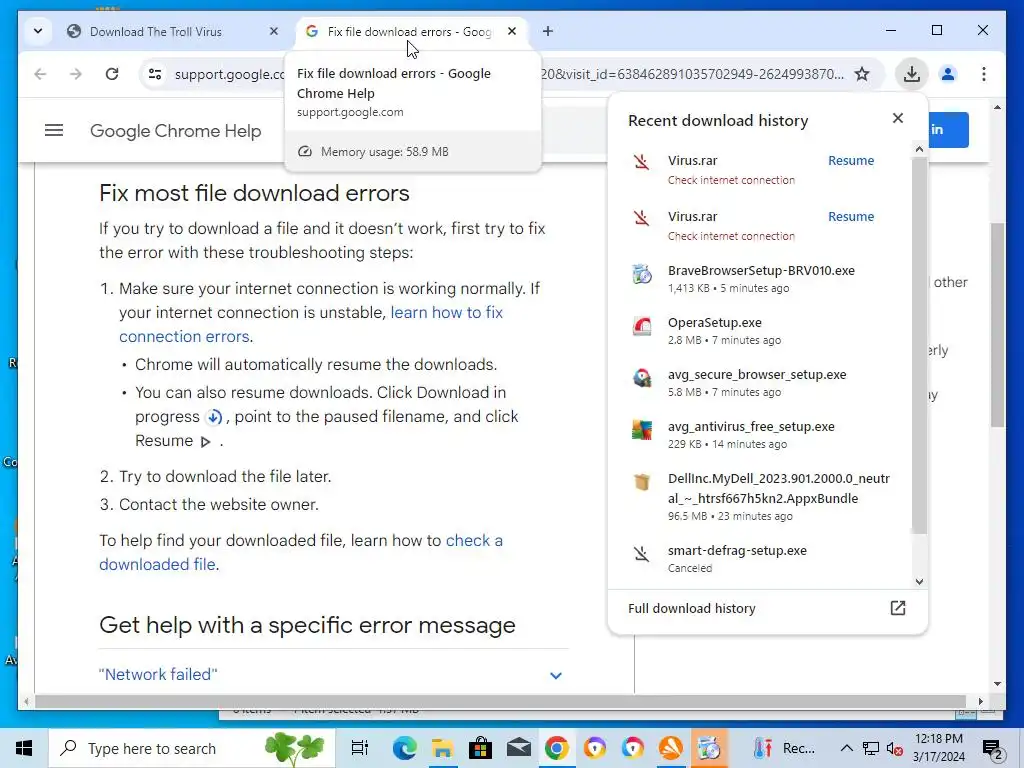Image resolution: width=1024 pixels, height=768 pixels.
Task: Click the BraveBrowserSetup file icon
Action: [x=642, y=274]
